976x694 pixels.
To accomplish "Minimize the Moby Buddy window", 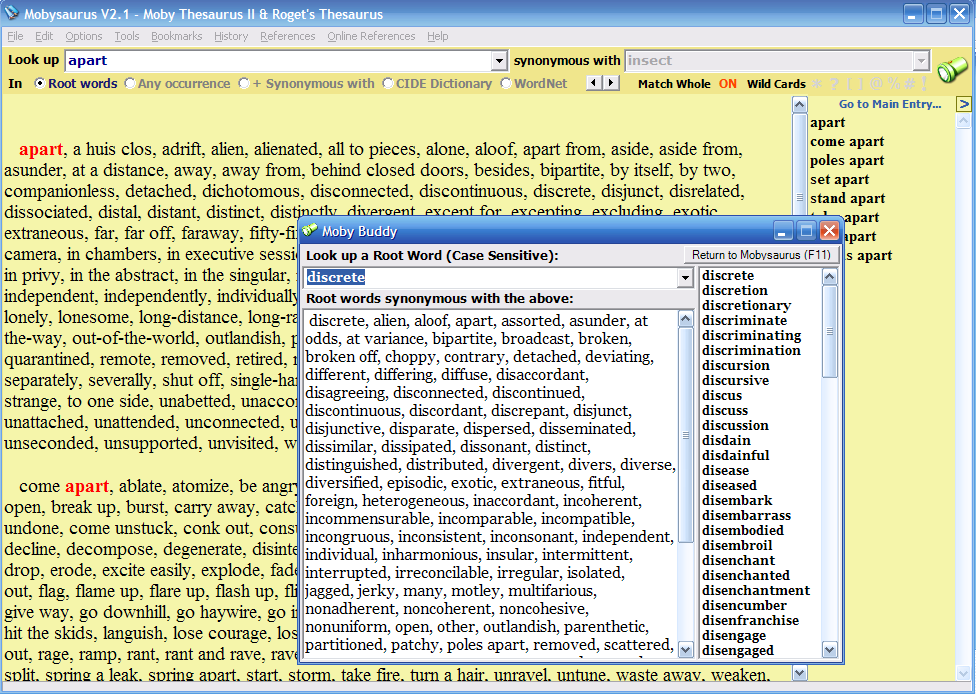I will (783, 232).
